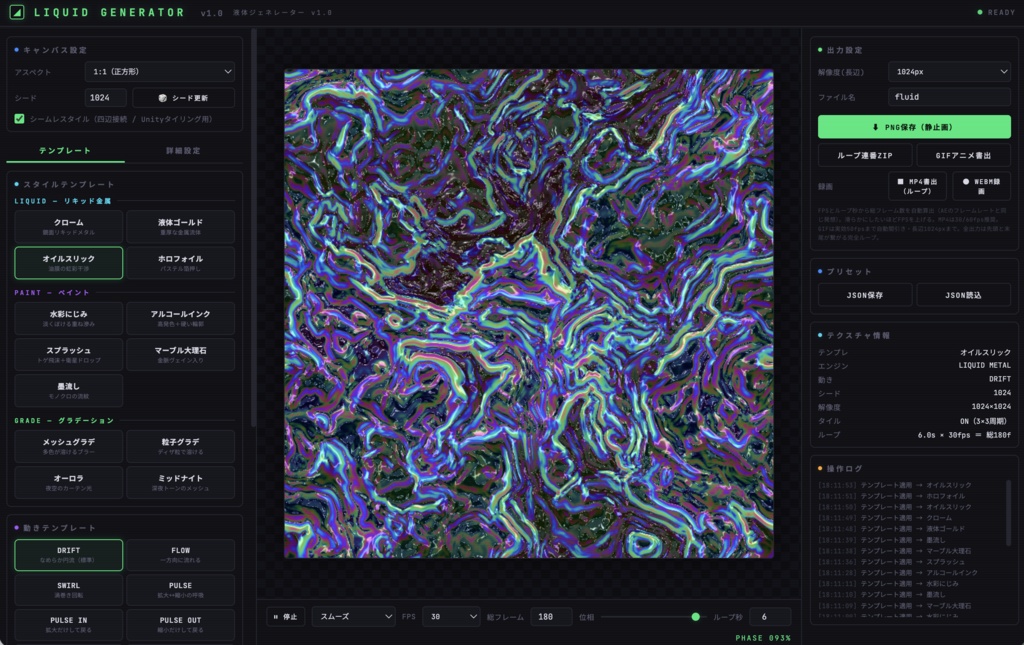
Task: Click the pause icon on 停止 button
Action: tap(276, 617)
